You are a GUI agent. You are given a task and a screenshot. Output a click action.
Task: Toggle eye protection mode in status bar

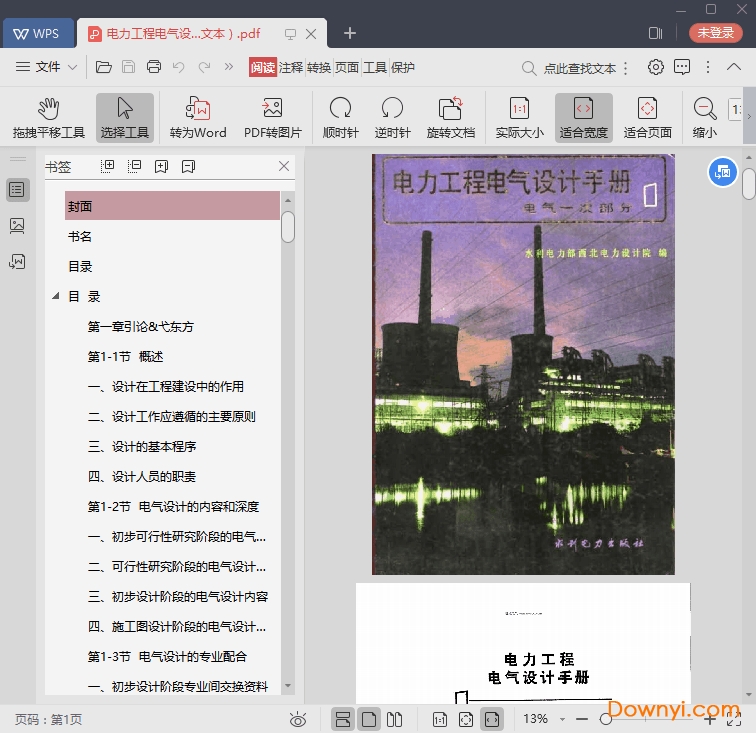click(x=297, y=719)
